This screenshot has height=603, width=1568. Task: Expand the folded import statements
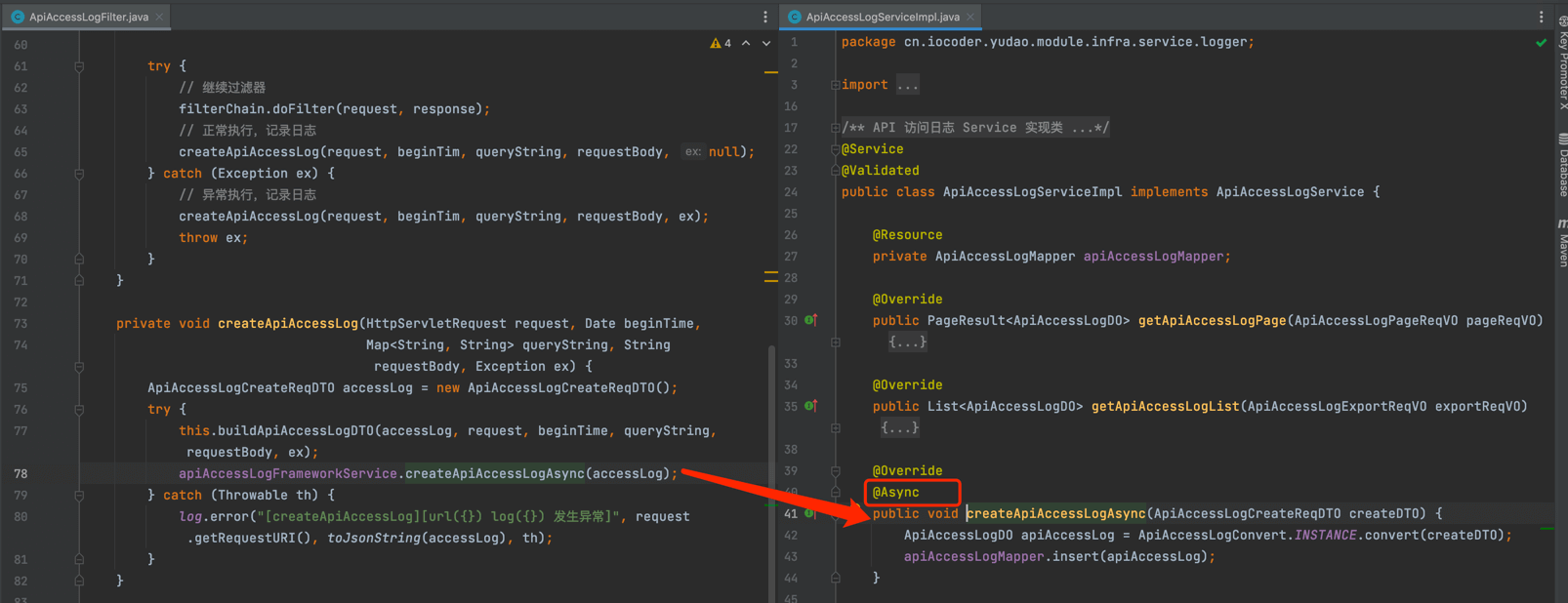coord(908,85)
